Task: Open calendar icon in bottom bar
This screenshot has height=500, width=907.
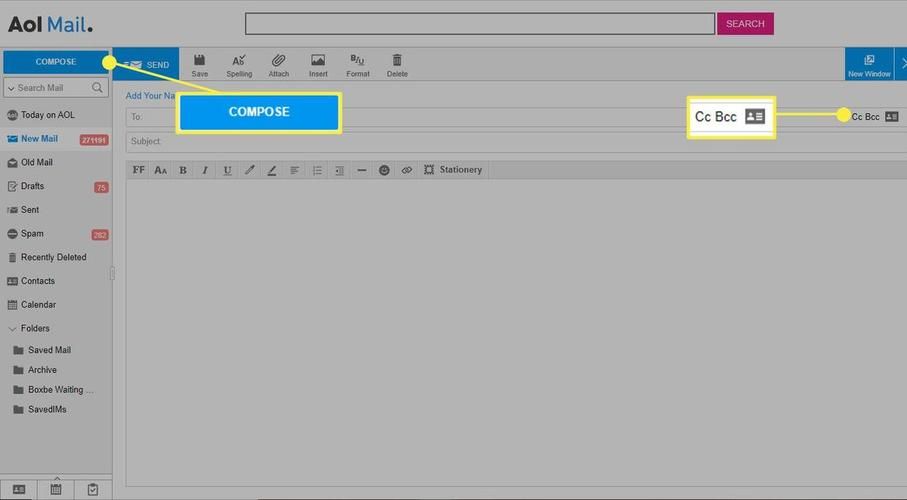Action: pos(56,490)
